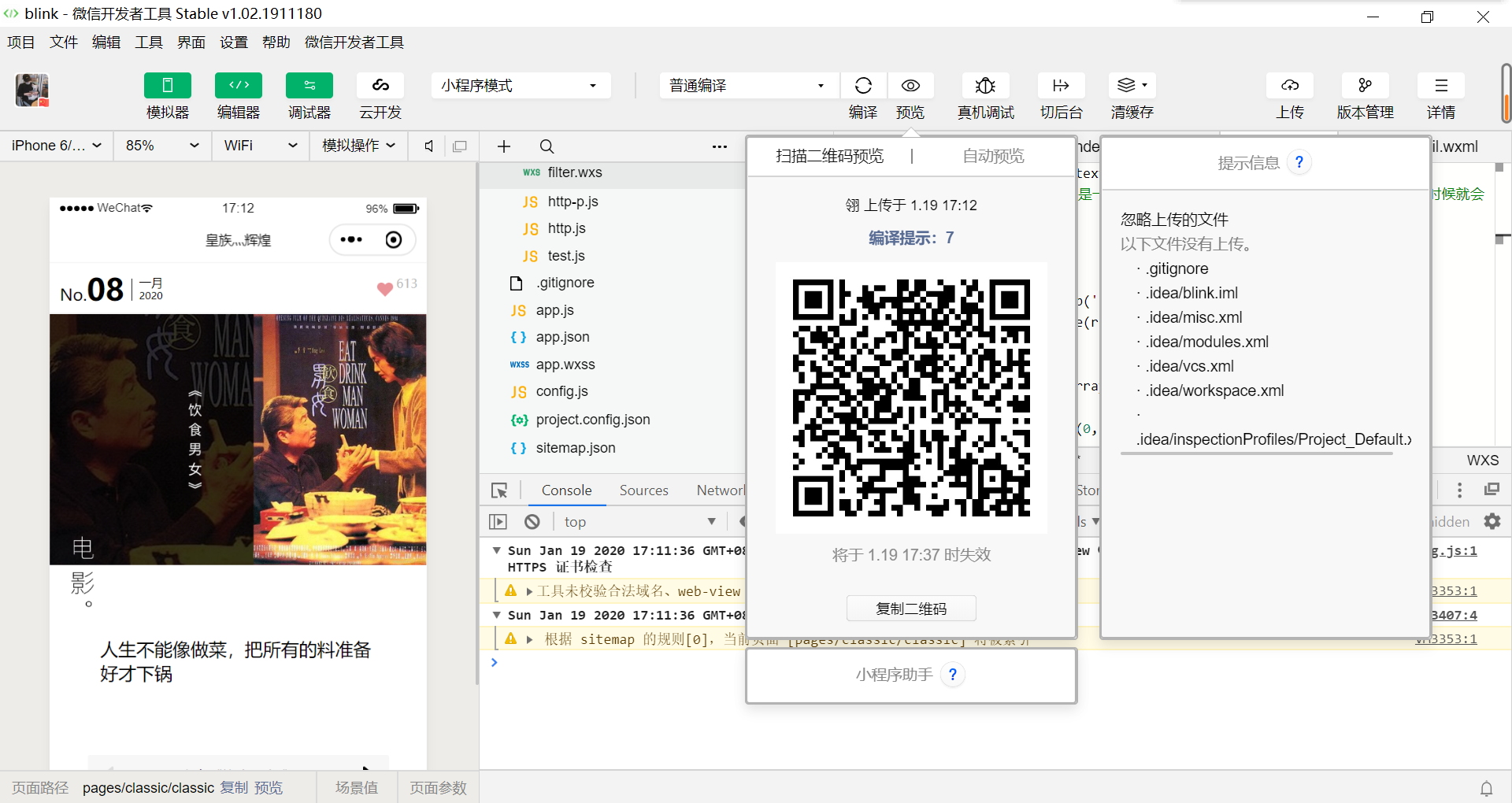Switch to the Console tab

click(566, 490)
